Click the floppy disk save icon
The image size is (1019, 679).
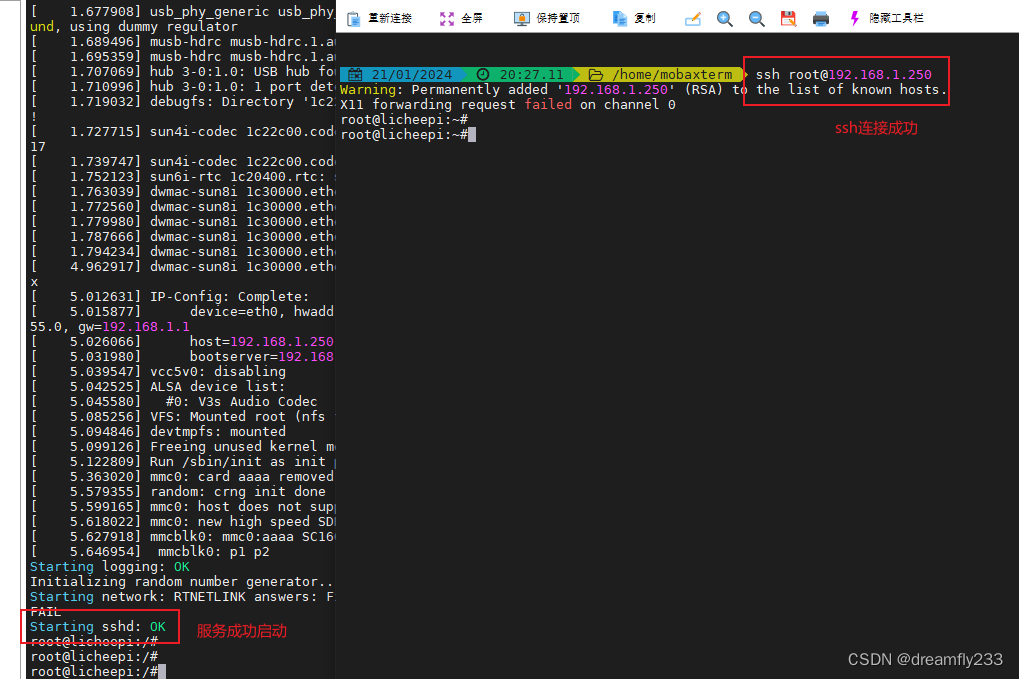tap(788, 17)
